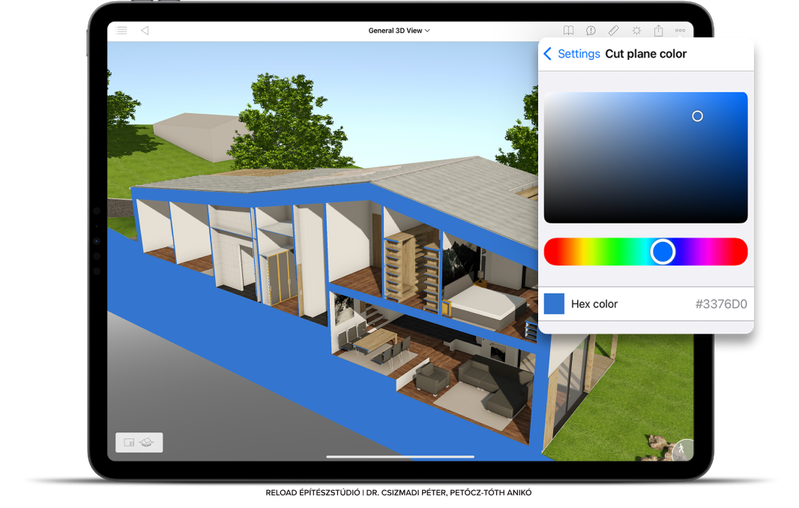The image size is (799, 508).
Task: Expand the General 3D View dropdown
Action: pos(399,31)
